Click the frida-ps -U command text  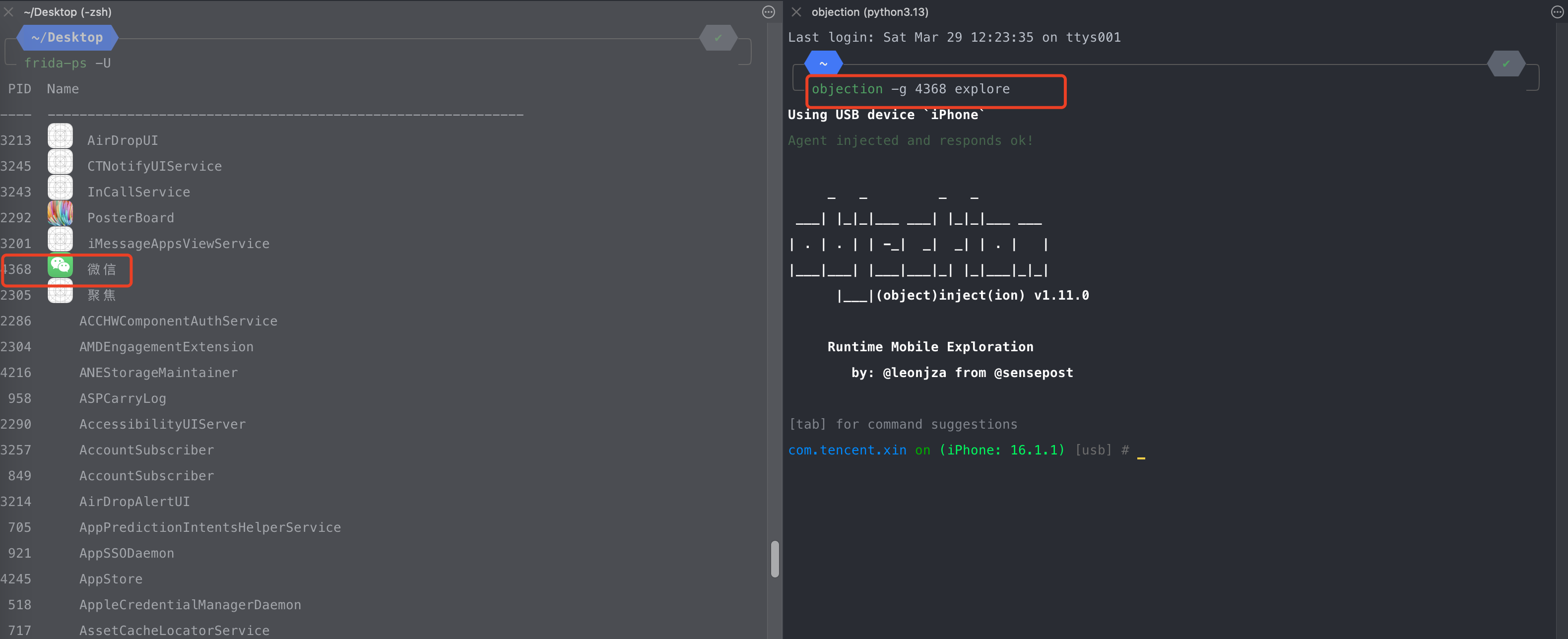click(x=67, y=64)
